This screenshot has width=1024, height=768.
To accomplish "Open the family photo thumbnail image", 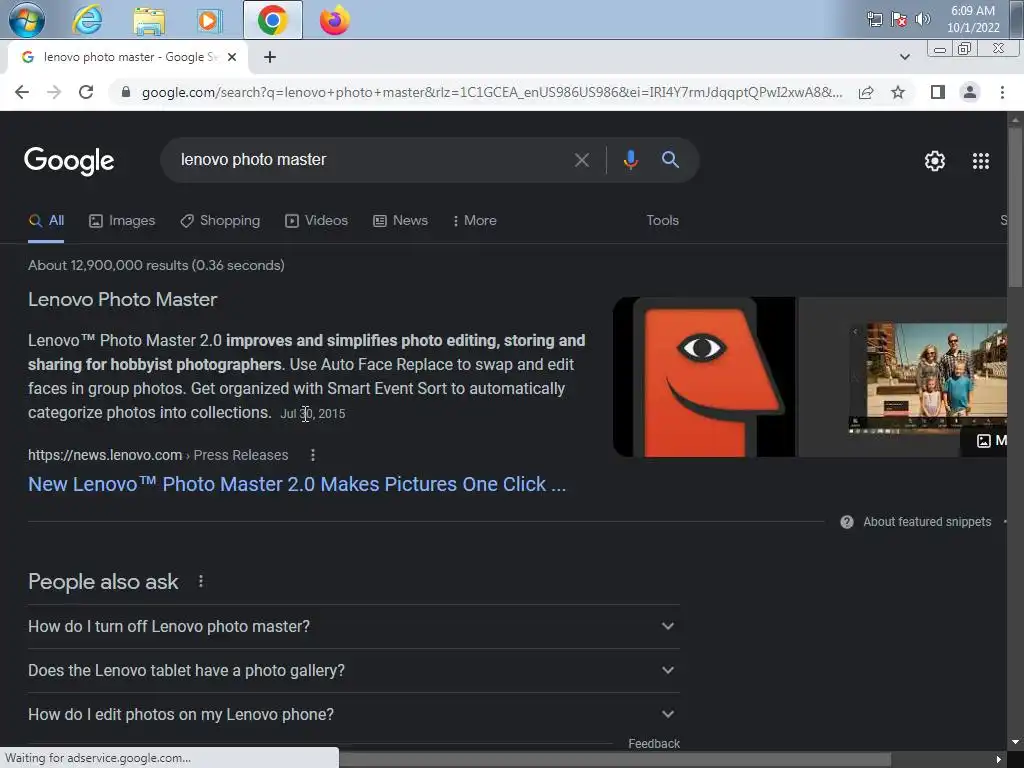I will click(903, 377).
